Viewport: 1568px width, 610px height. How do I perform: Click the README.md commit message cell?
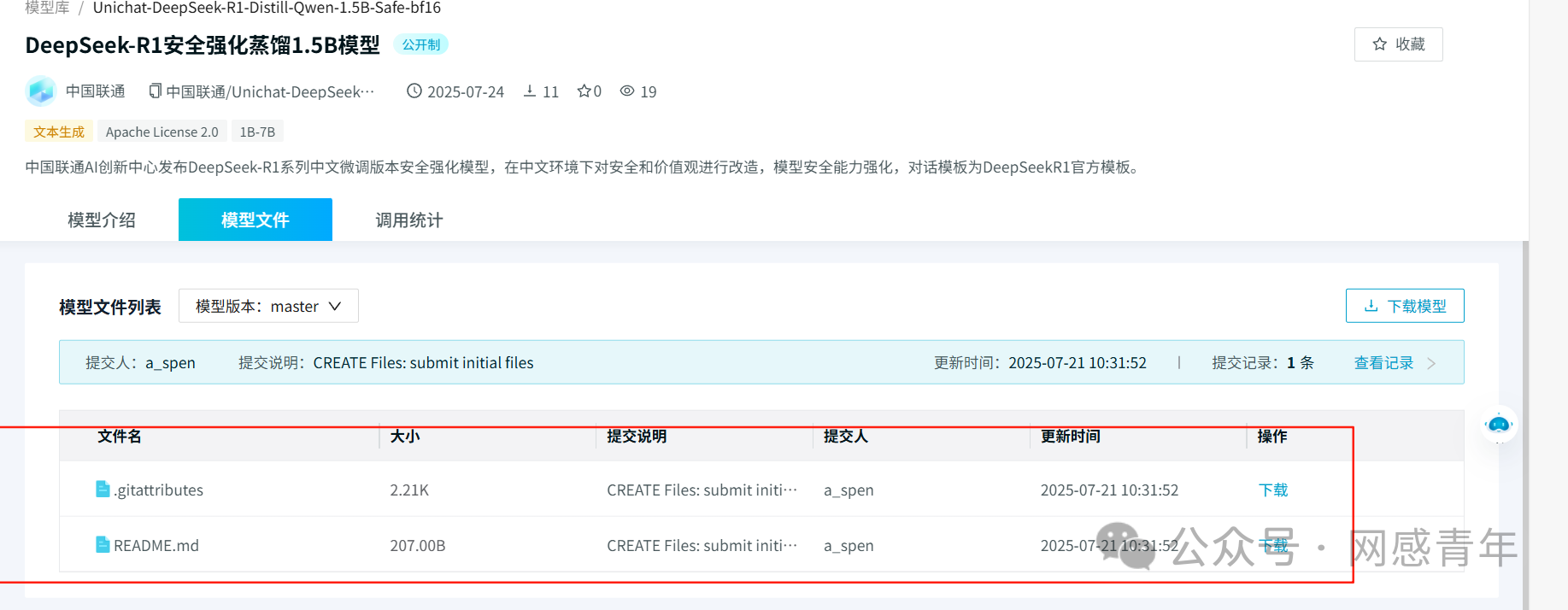(x=702, y=545)
